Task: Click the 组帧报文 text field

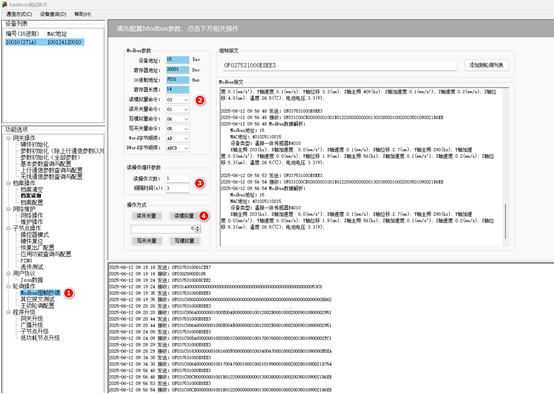Action: coord(340,65)
